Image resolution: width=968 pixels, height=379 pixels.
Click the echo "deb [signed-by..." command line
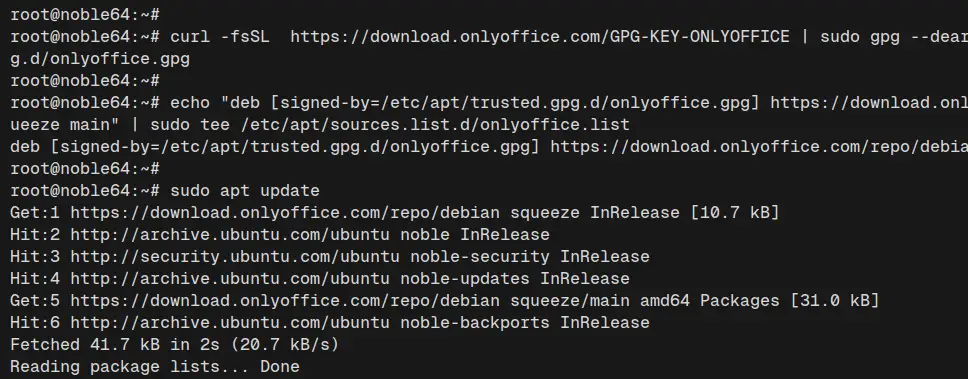(569, 102)
